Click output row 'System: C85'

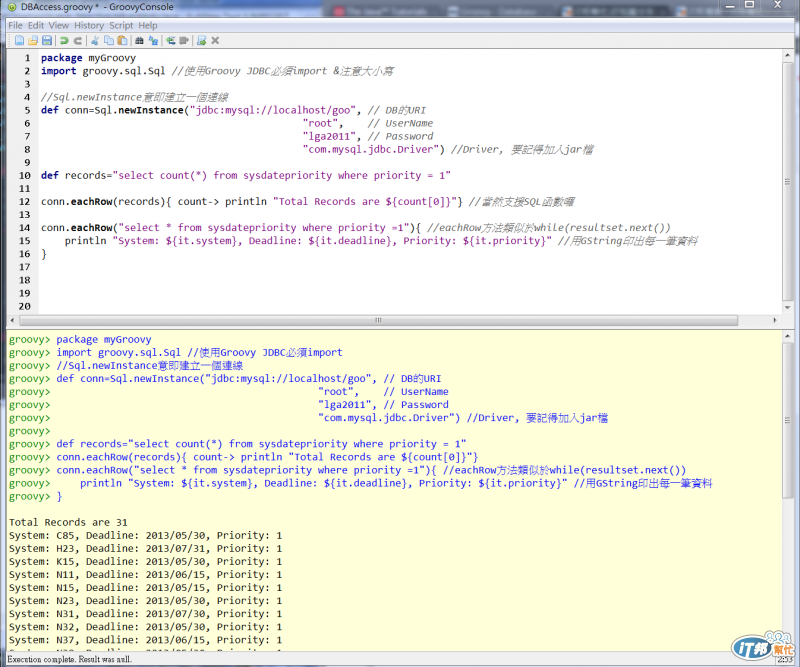pyautogui.click(x=145, y=535)
